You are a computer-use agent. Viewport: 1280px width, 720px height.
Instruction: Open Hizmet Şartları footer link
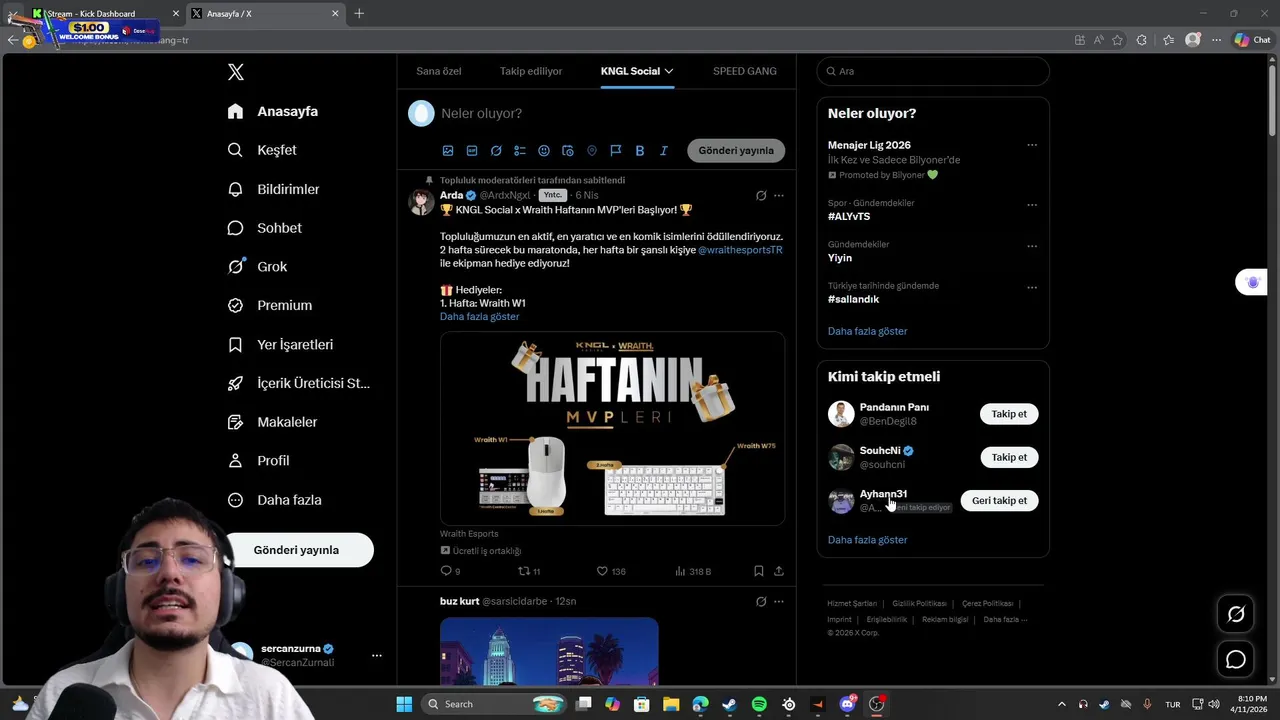pos(852,604)
